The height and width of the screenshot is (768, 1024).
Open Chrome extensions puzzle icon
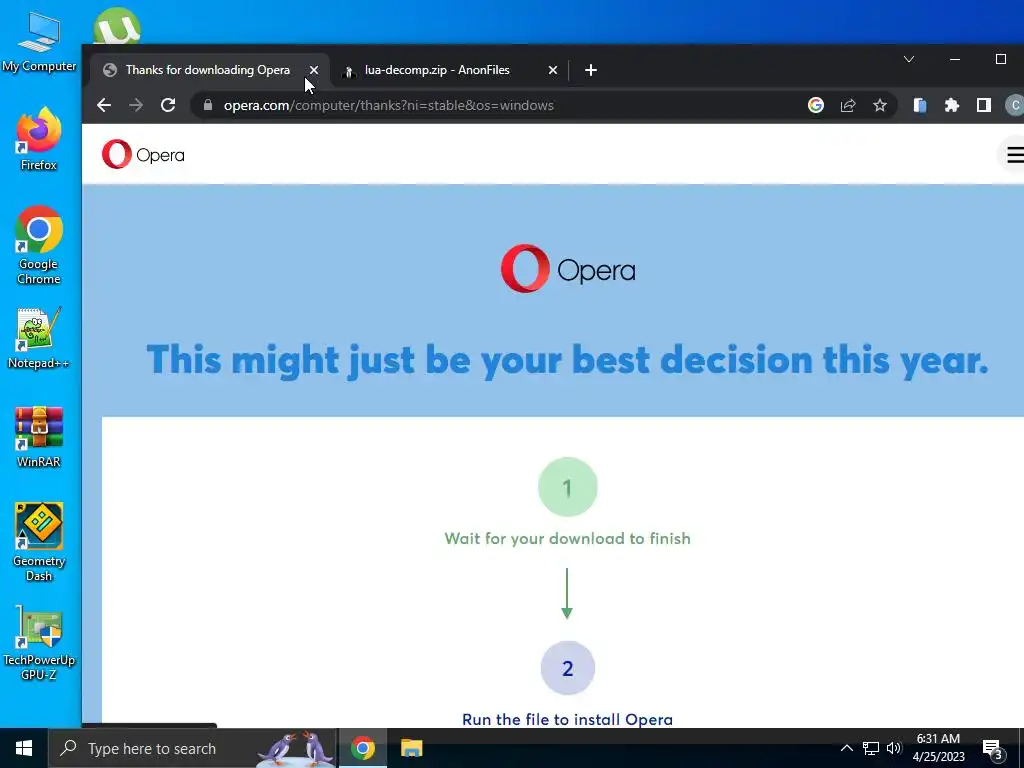point(952,105)
